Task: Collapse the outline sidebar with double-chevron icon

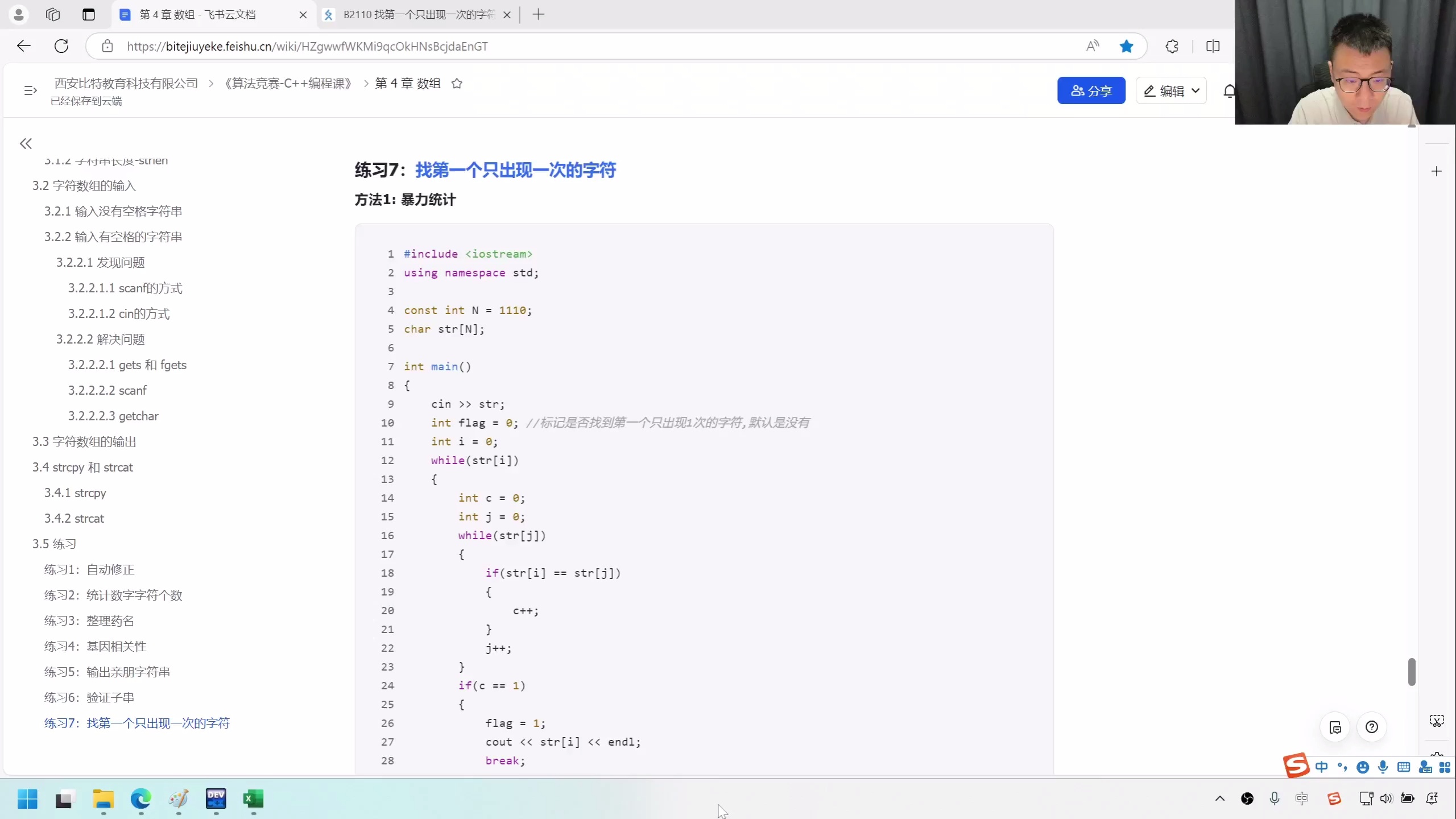Action: [26, 143]
